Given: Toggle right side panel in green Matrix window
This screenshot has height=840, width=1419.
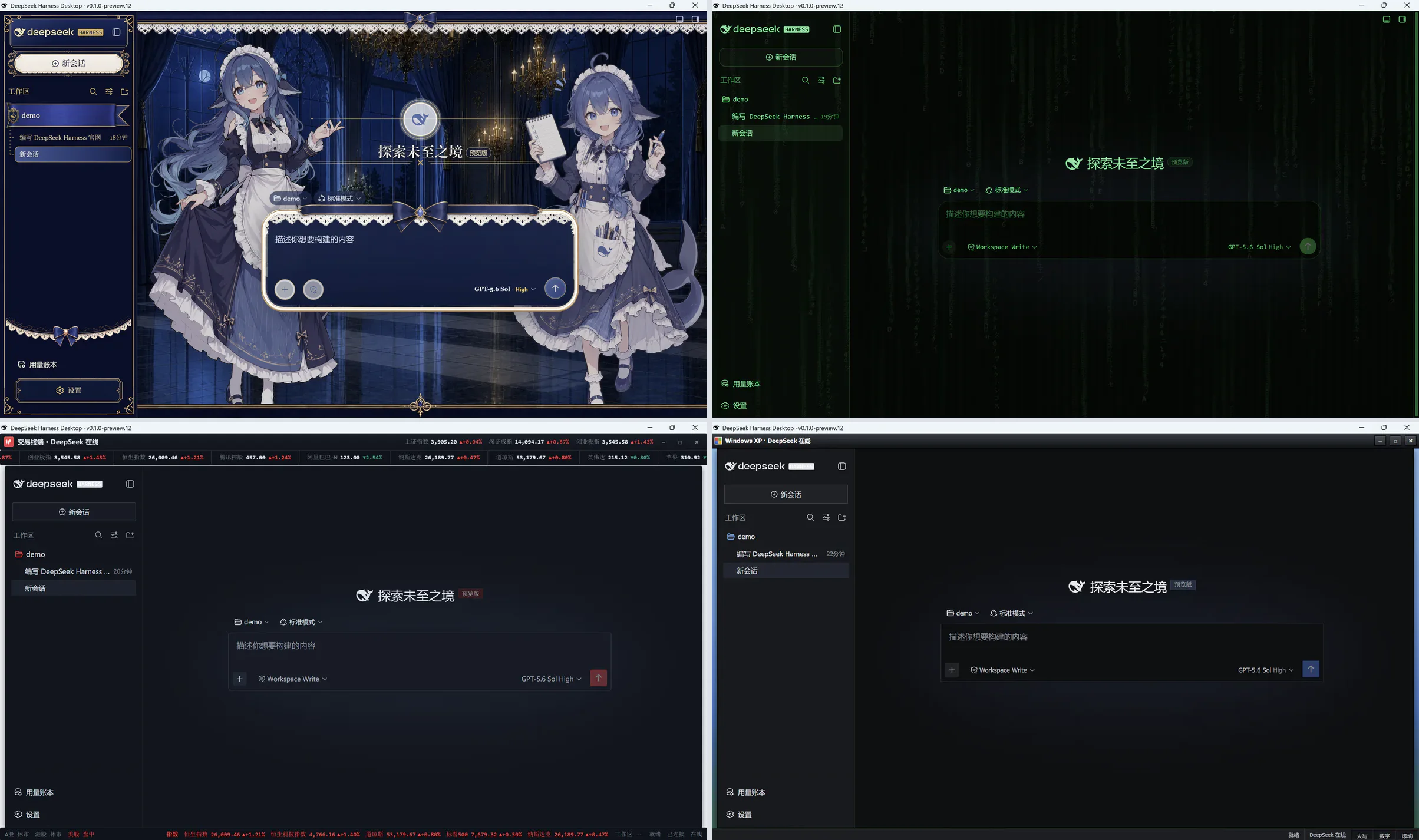Looking at the screenshot, I should (1402, 19).
